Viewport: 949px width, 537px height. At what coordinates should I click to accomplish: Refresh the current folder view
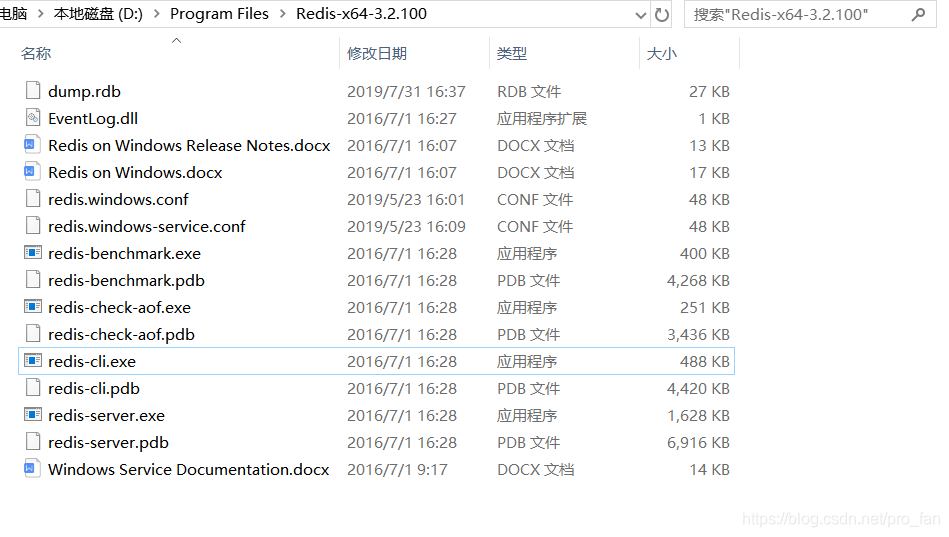[662, 15]
